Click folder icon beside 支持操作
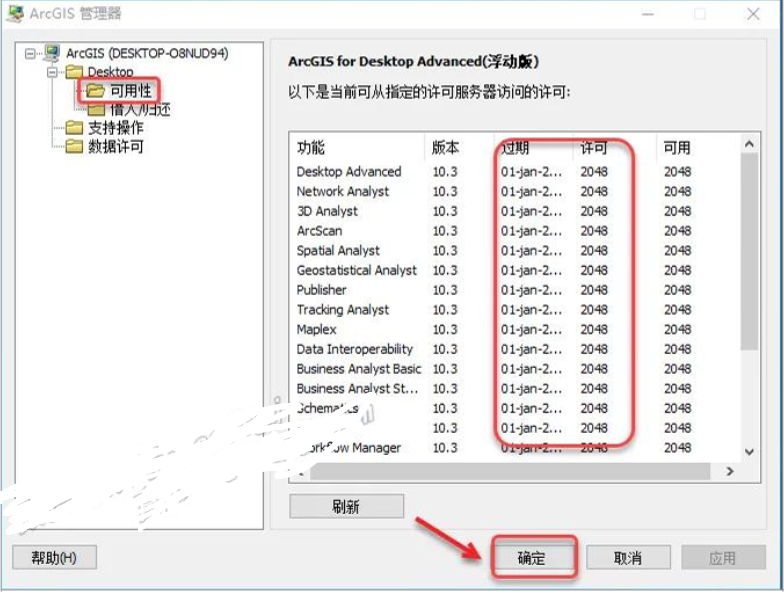Screen dimensions: 784x595 (74, 128)
